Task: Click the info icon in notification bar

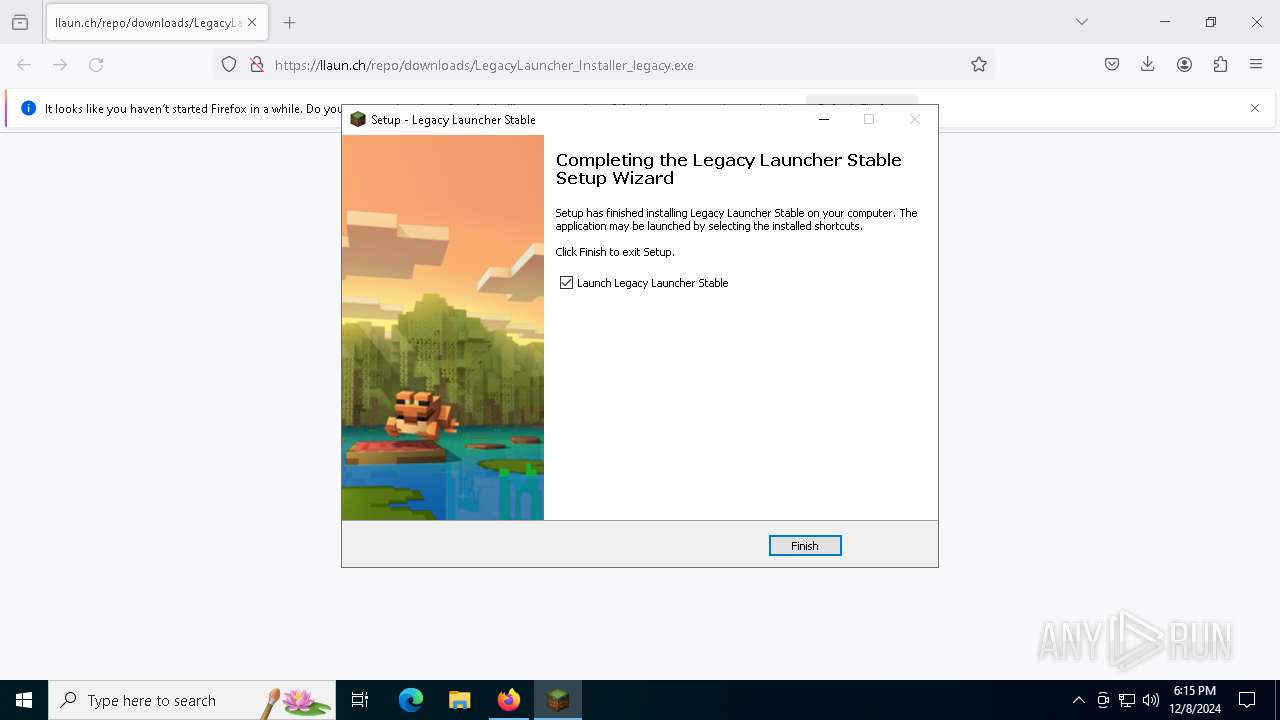Action: 28,108
